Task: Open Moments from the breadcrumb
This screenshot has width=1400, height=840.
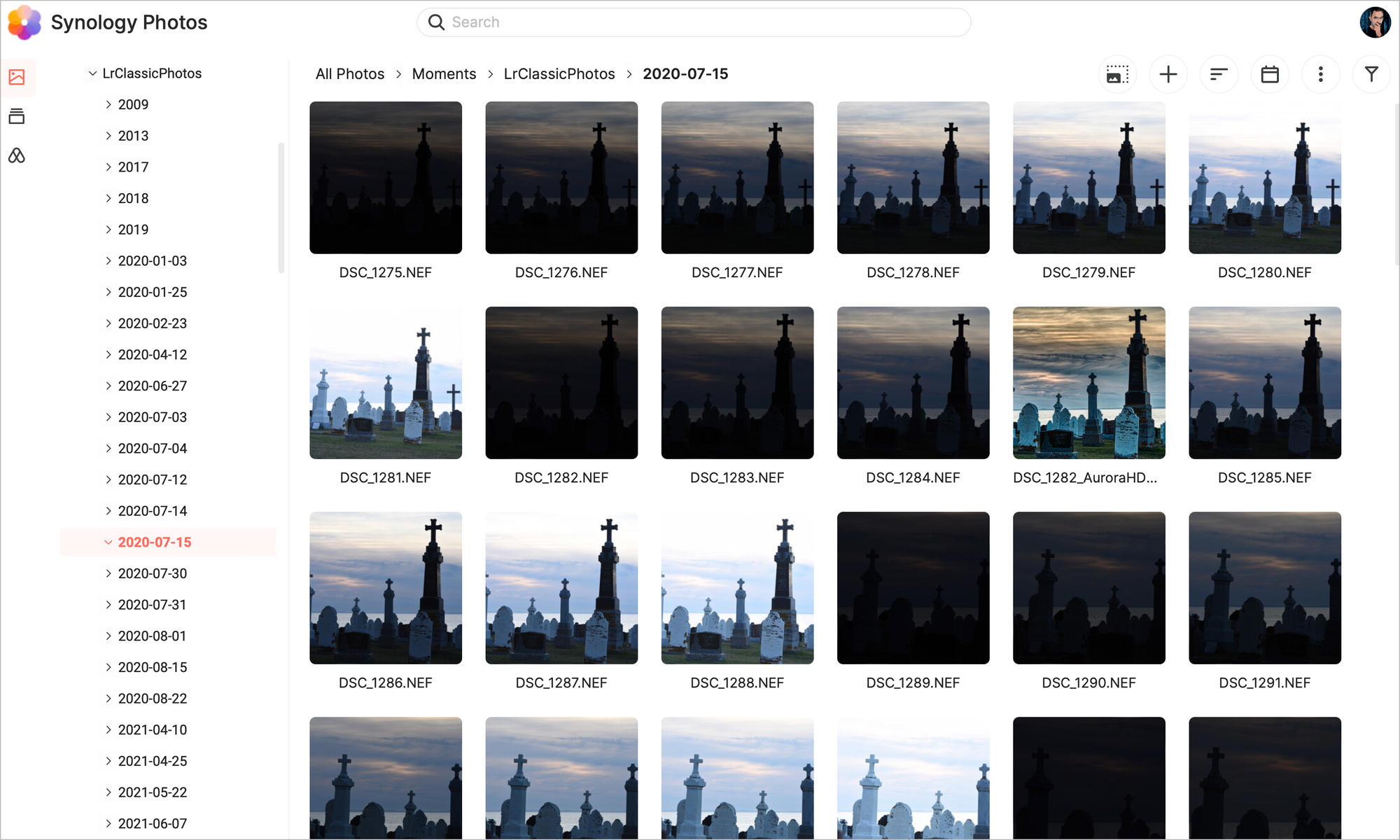Action: [x=444, y=73]
